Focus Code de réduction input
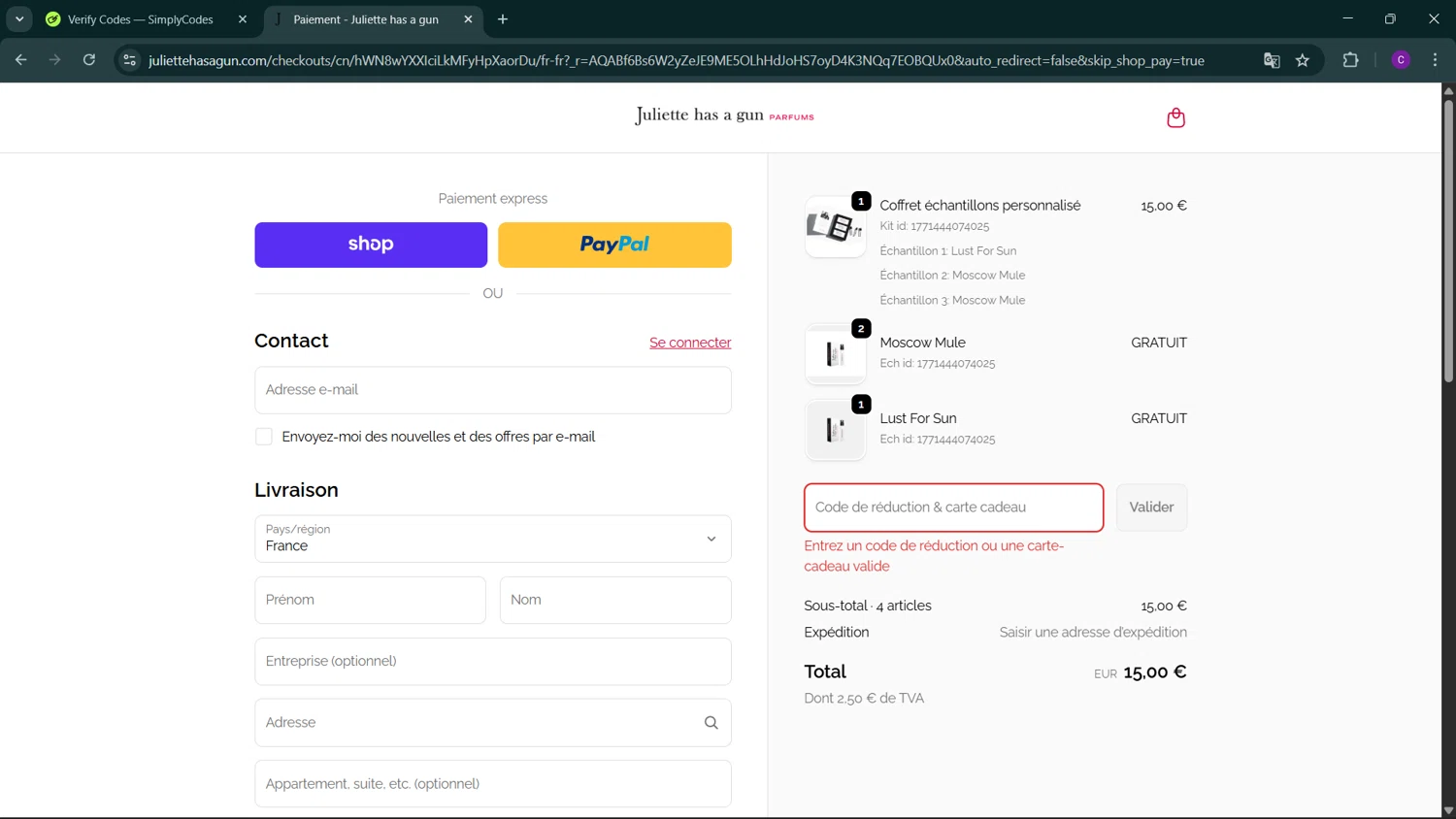Image resolution: width=1456 pixels, height=819 pixels. tap(954, 508)
